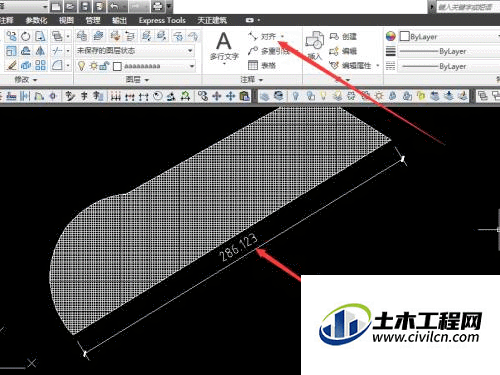Image resolution: width=500 pixels, height=375 pixels.
Task: Toggle the layer freeze sun icon in layer list
Action: (x=94, y=66)
